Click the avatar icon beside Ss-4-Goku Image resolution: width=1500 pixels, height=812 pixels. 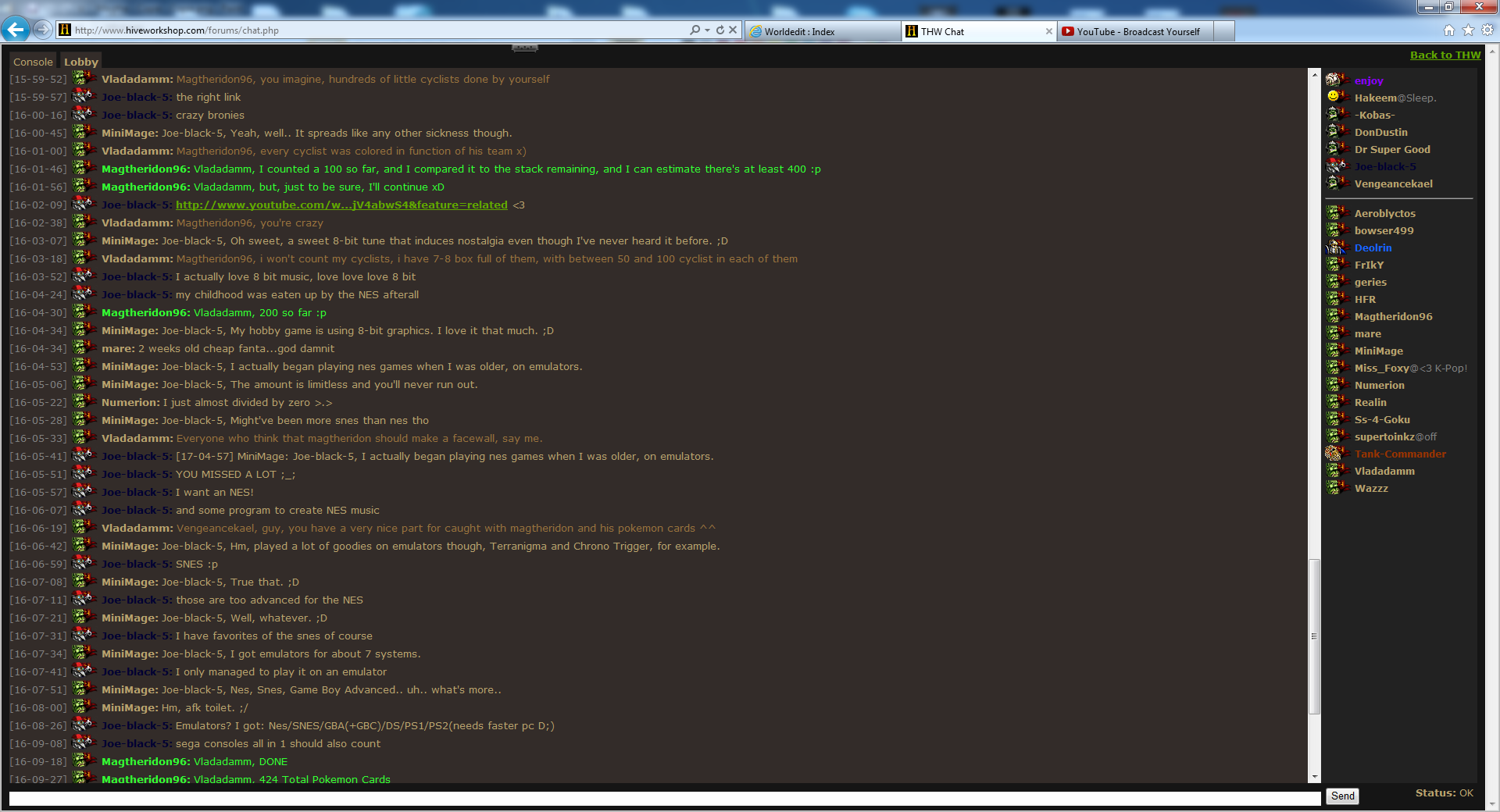(1337, 418)
